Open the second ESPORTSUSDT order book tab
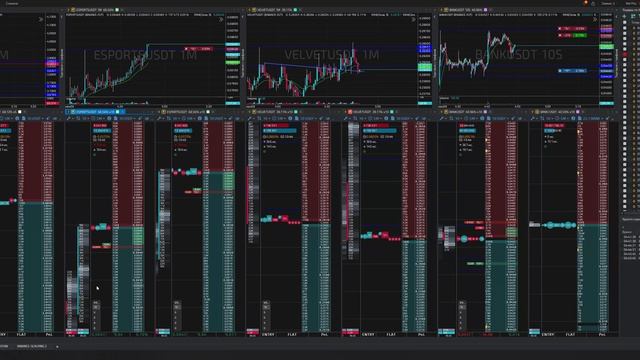The height and width of the screenshot is (360, 640). coord(186,112)
